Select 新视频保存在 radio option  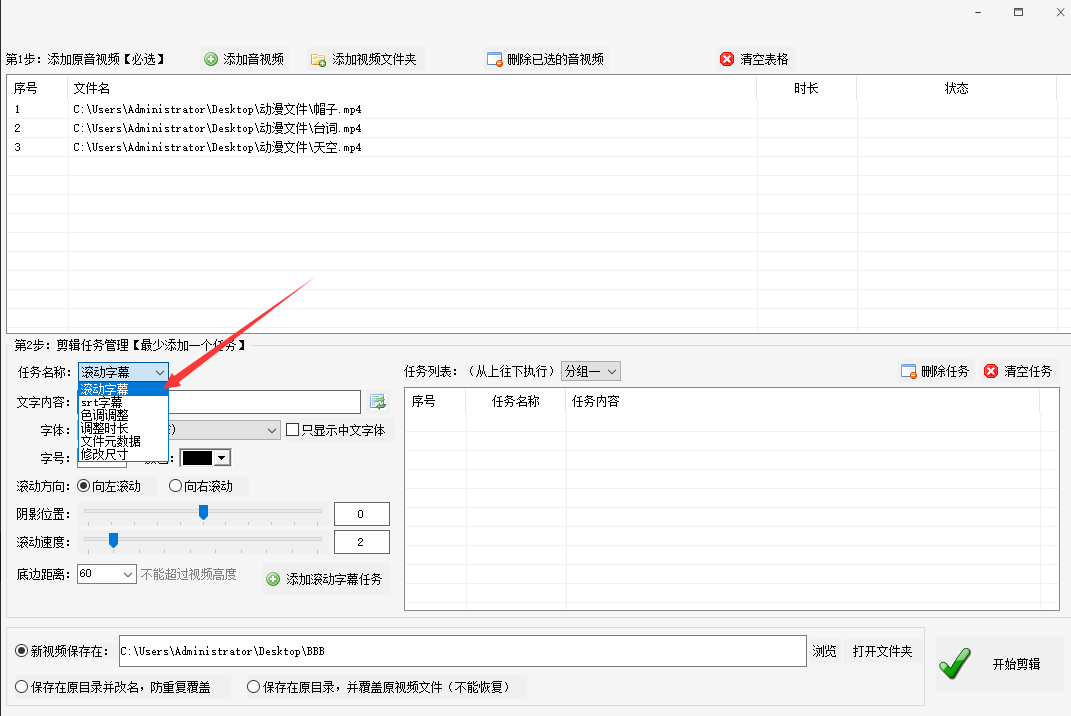21,651
